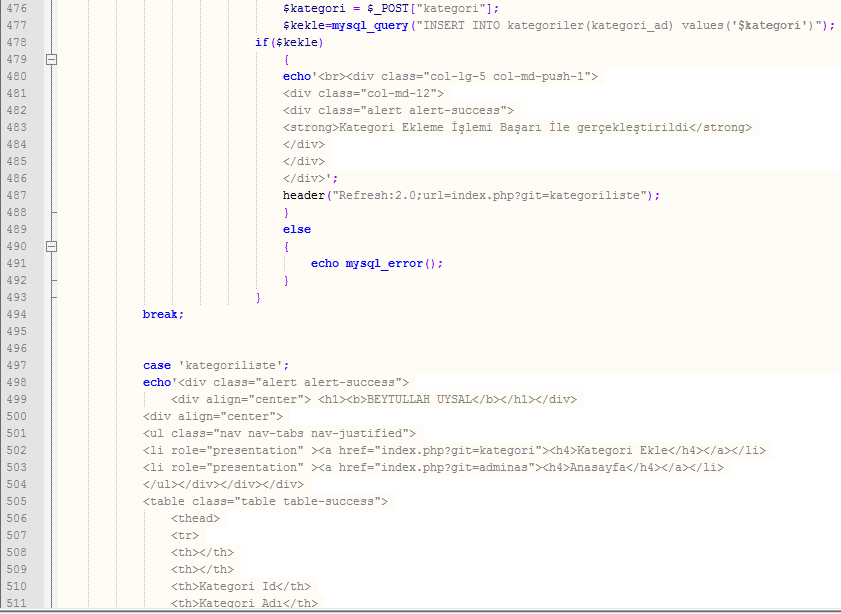The height and width of the screenshot is (614, 841).
Task: Click the BEYTULLAH UYSAL heading line
Action: point(374,400)
